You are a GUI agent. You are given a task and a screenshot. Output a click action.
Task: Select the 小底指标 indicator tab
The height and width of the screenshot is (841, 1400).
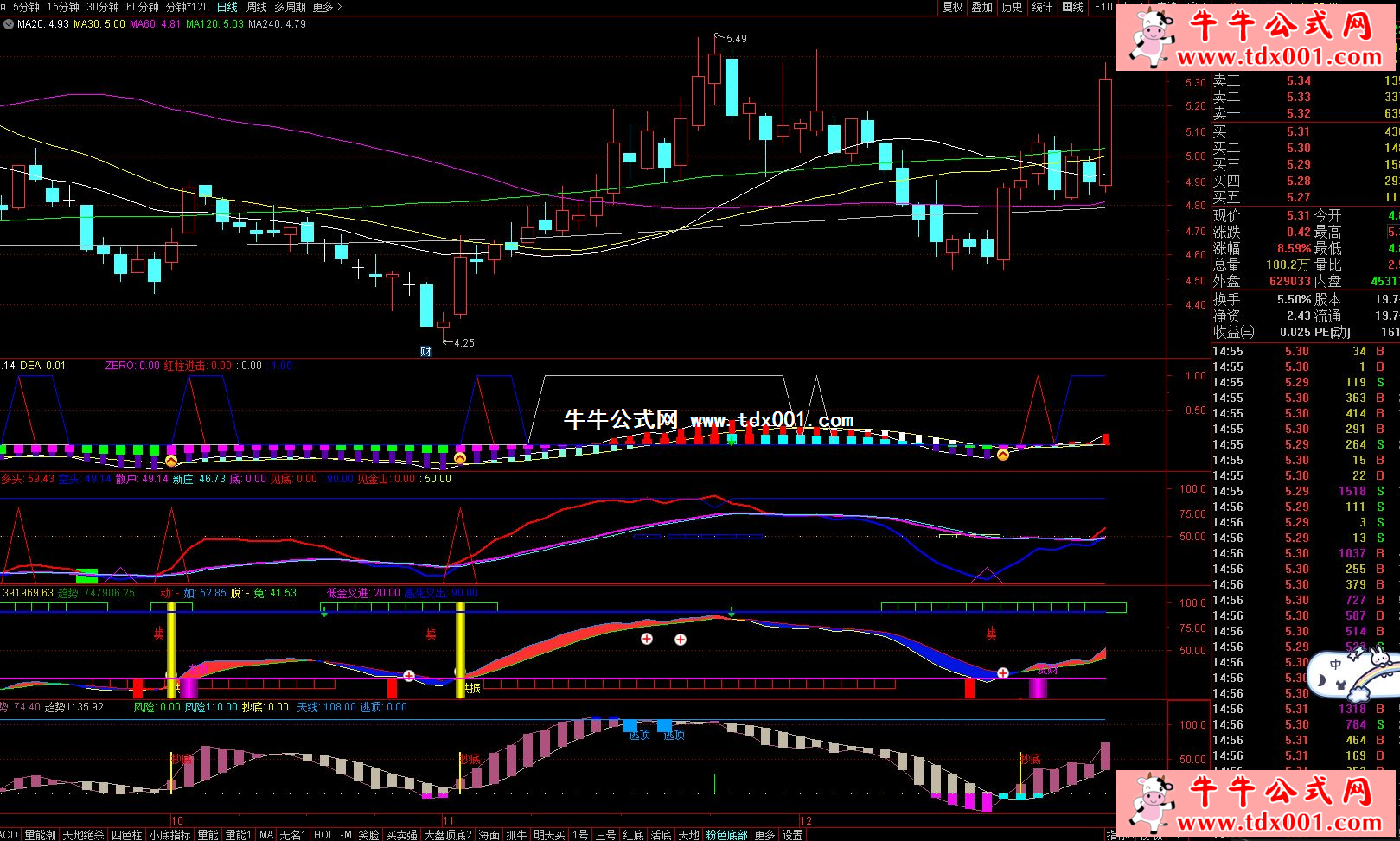(x=169, y=835)
